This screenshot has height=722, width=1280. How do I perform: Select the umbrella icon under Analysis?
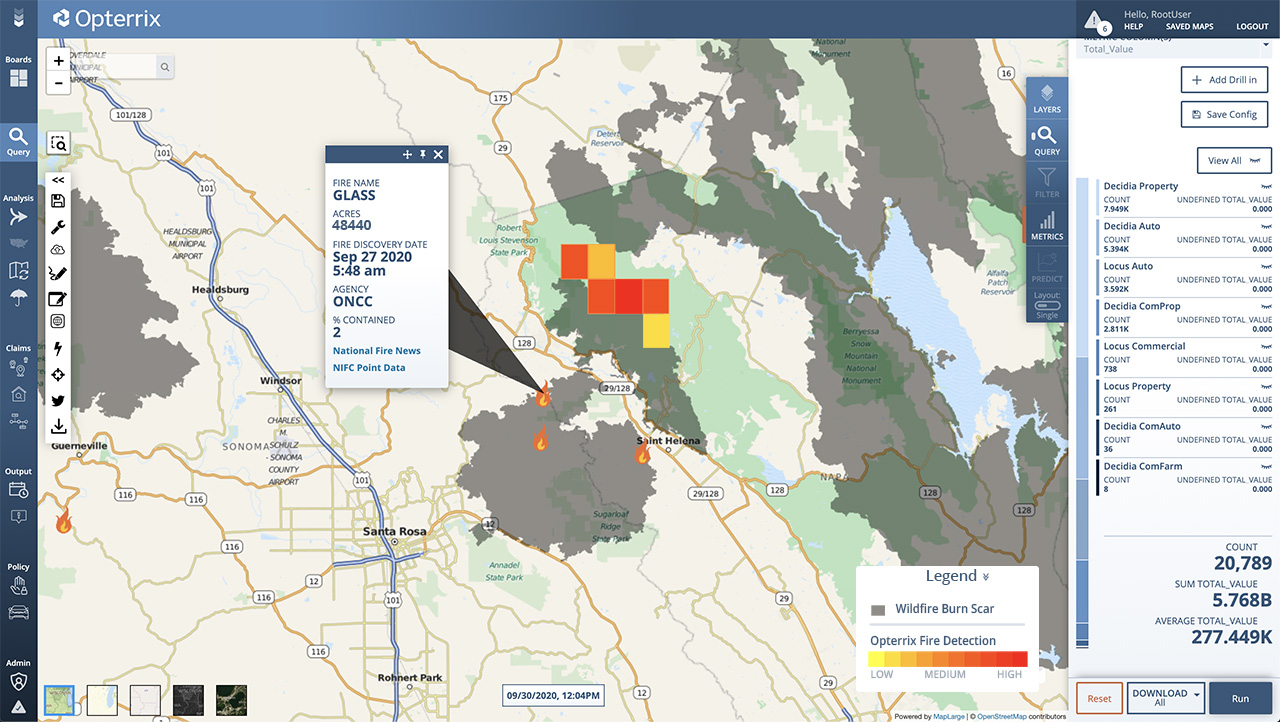(18, 297)
